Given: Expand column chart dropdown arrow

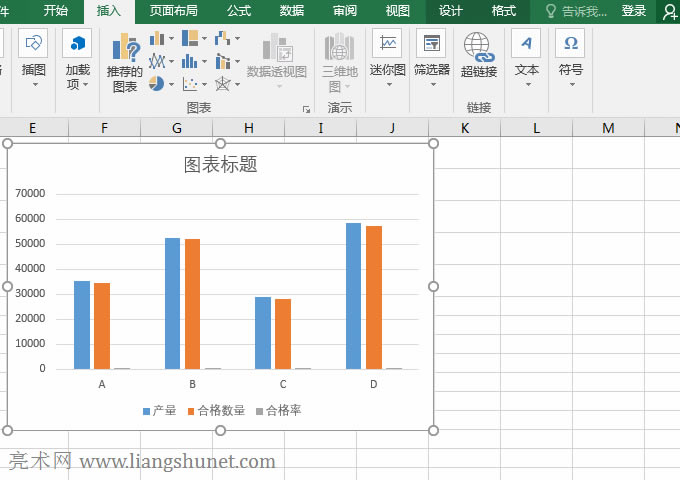Looking at the screenshot, I should point(171,39).
